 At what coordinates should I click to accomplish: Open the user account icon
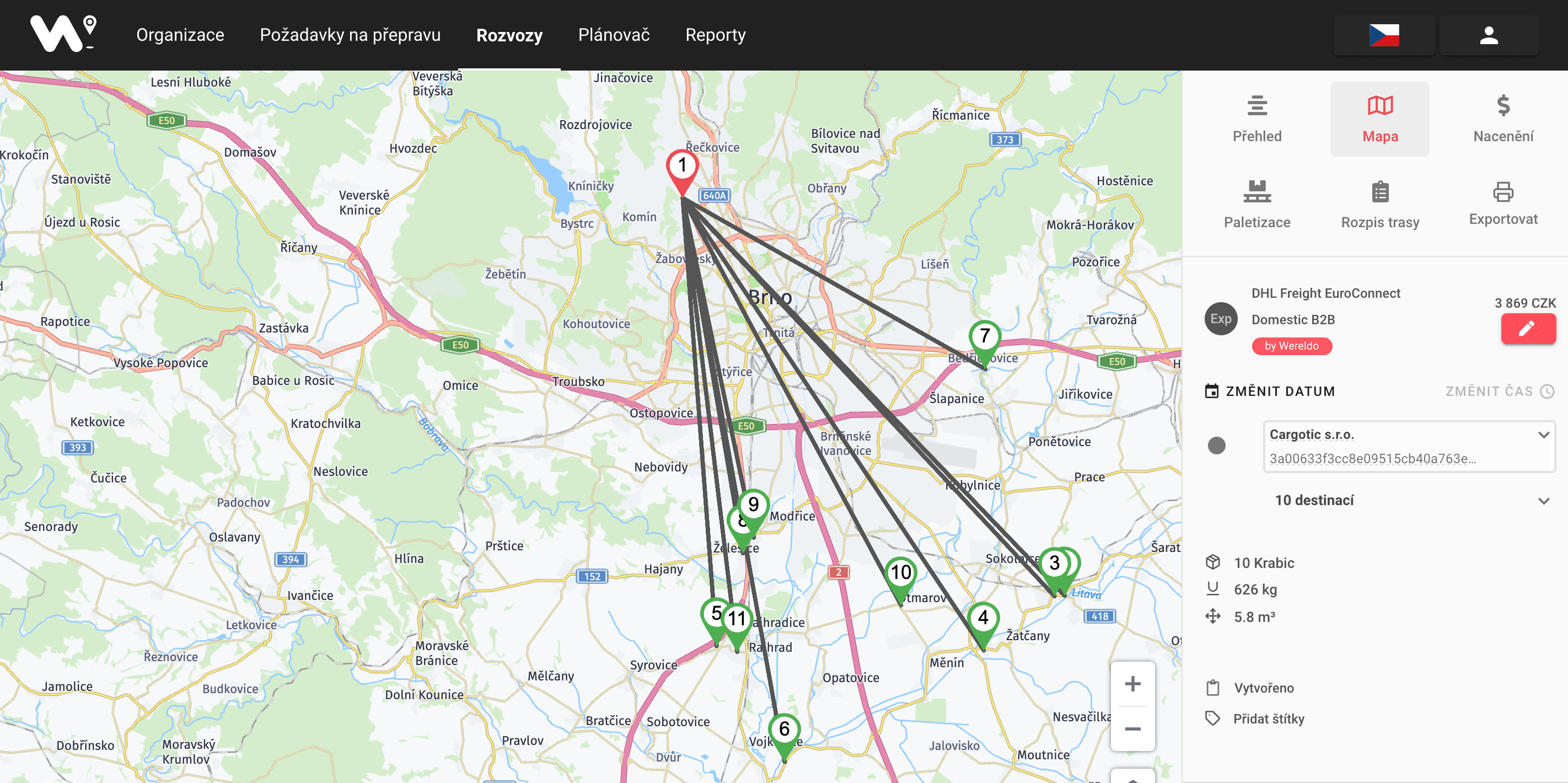(x=1488, y=35)
